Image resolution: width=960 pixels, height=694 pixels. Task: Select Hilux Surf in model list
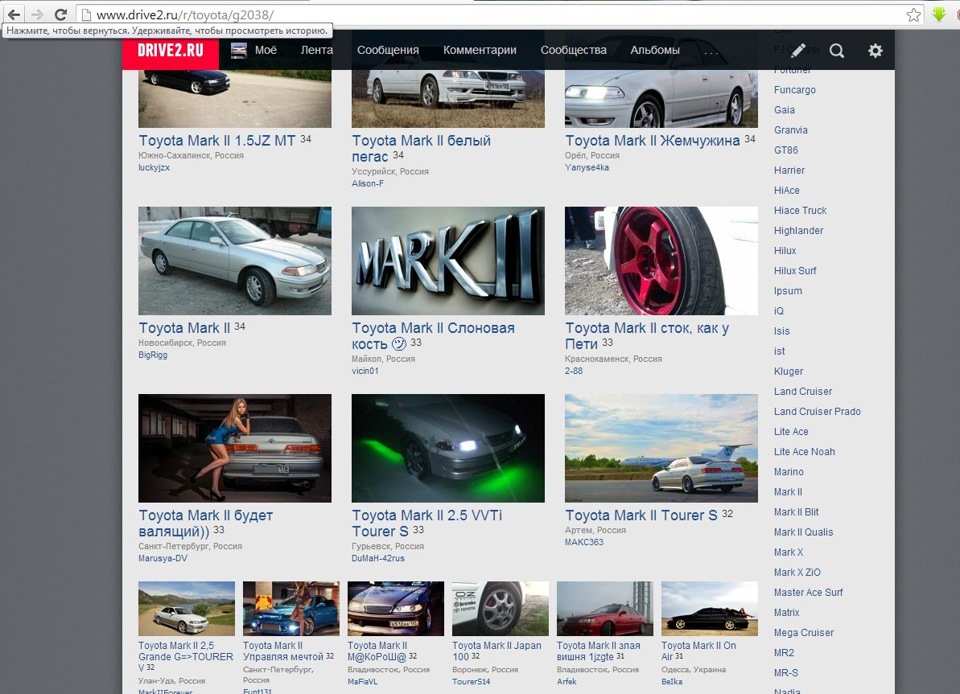coord(795,271)
